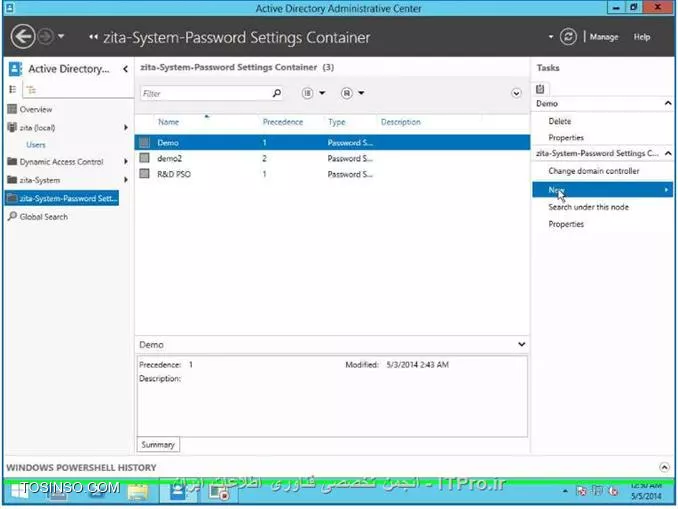Click the Active Directory address book icon
The height and width of the screenshot is (509, 678).
tap(16, 69)
